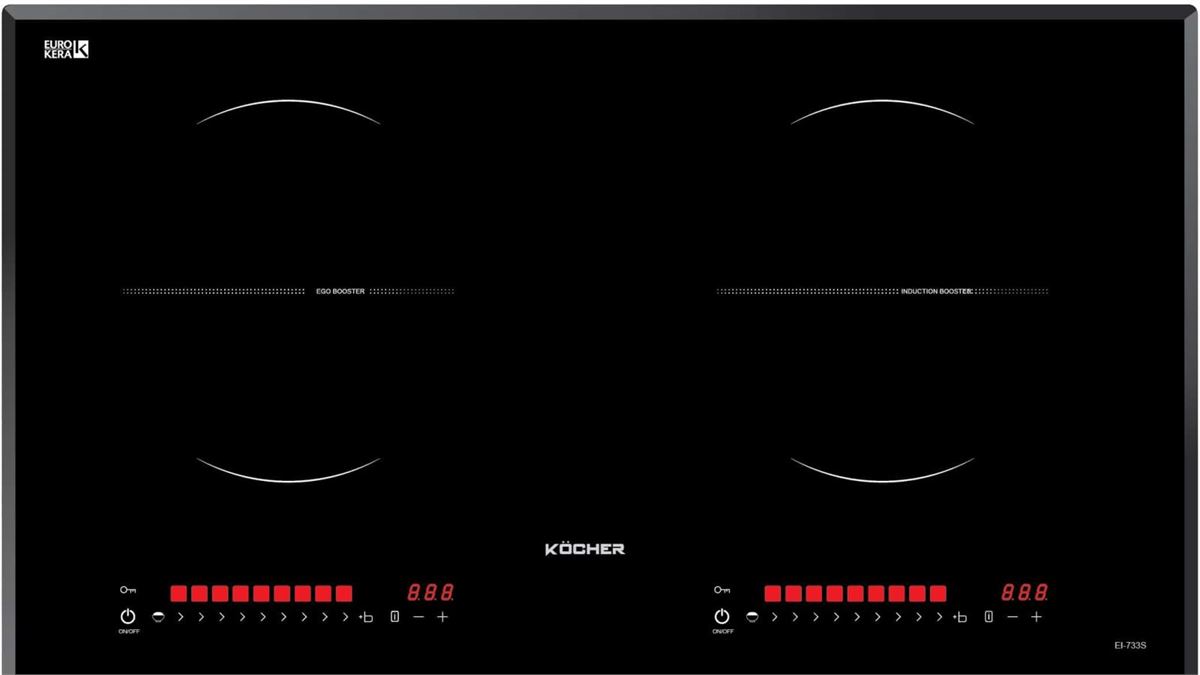This screenshot has width=1200, height=675.
Task: Click the KOCHER brand logo
Action: 585,549
